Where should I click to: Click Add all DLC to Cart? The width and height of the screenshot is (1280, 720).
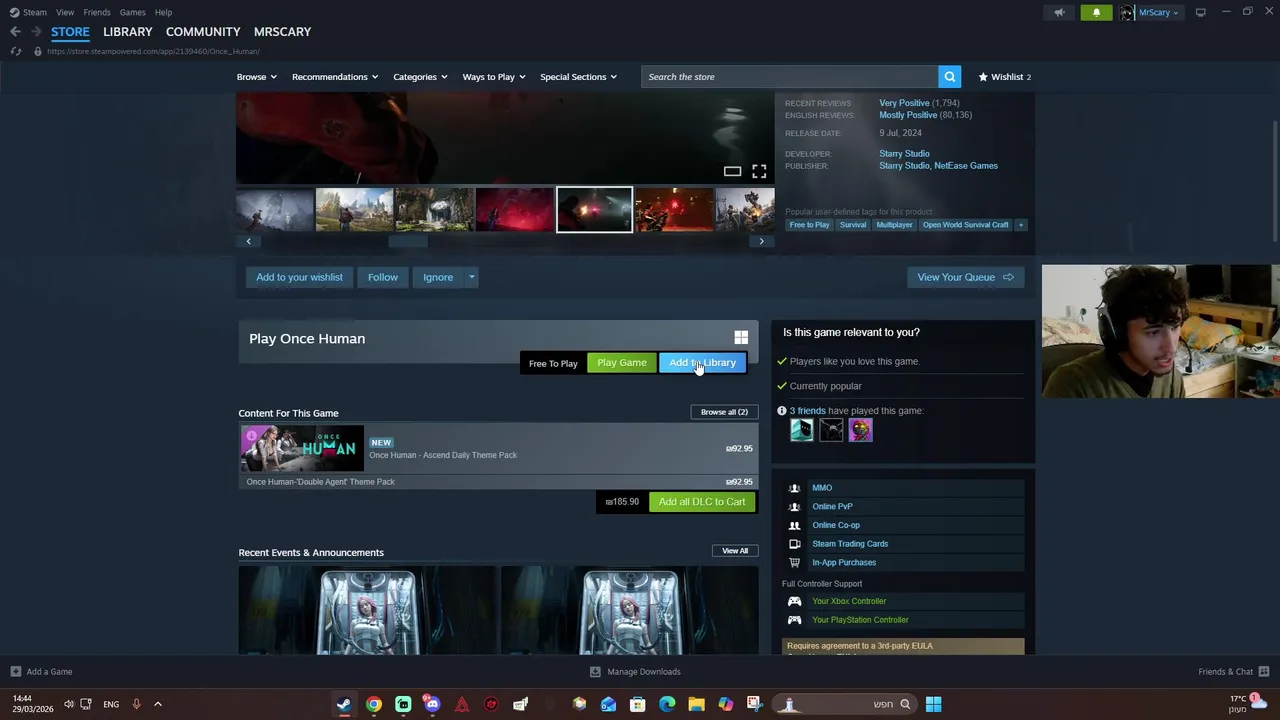[702, 502]
